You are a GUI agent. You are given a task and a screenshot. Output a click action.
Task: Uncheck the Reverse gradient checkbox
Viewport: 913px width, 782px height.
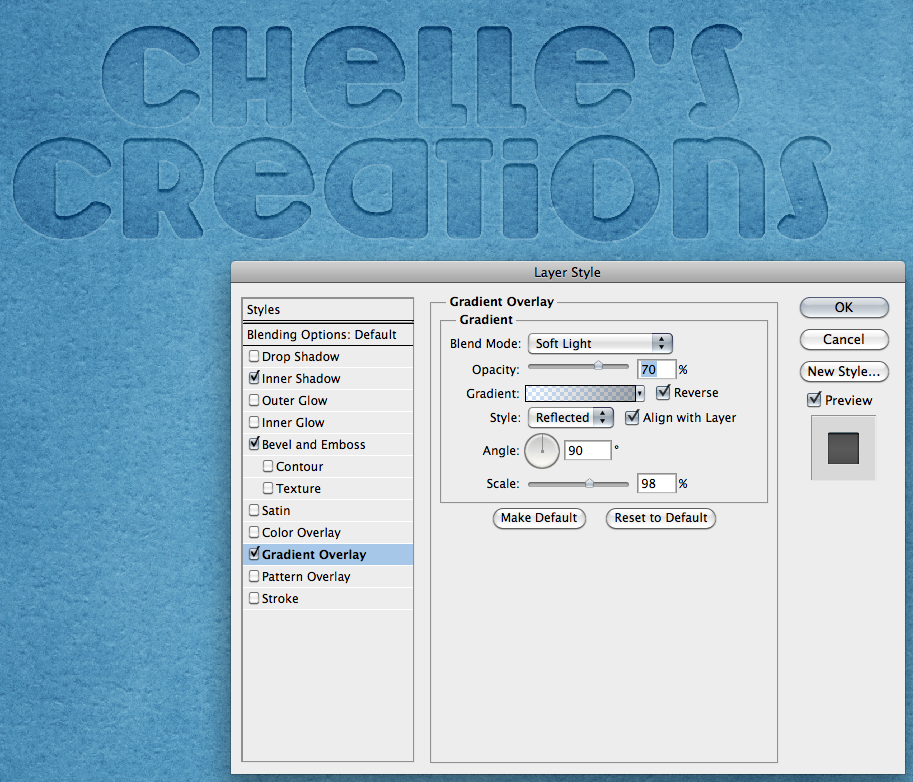point(663,392)
